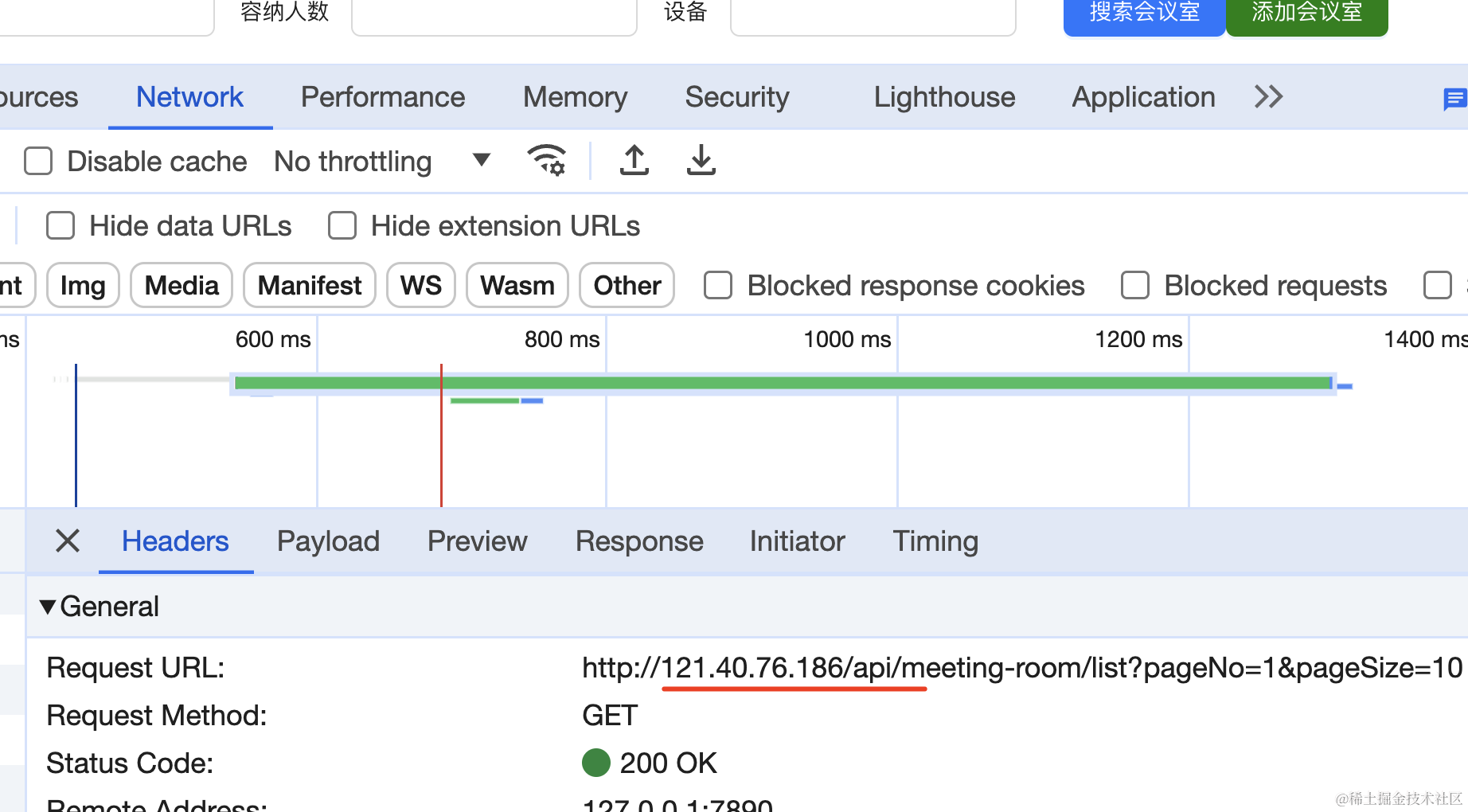
Task: Click the export HAR download icon
Action: (701, 160)
